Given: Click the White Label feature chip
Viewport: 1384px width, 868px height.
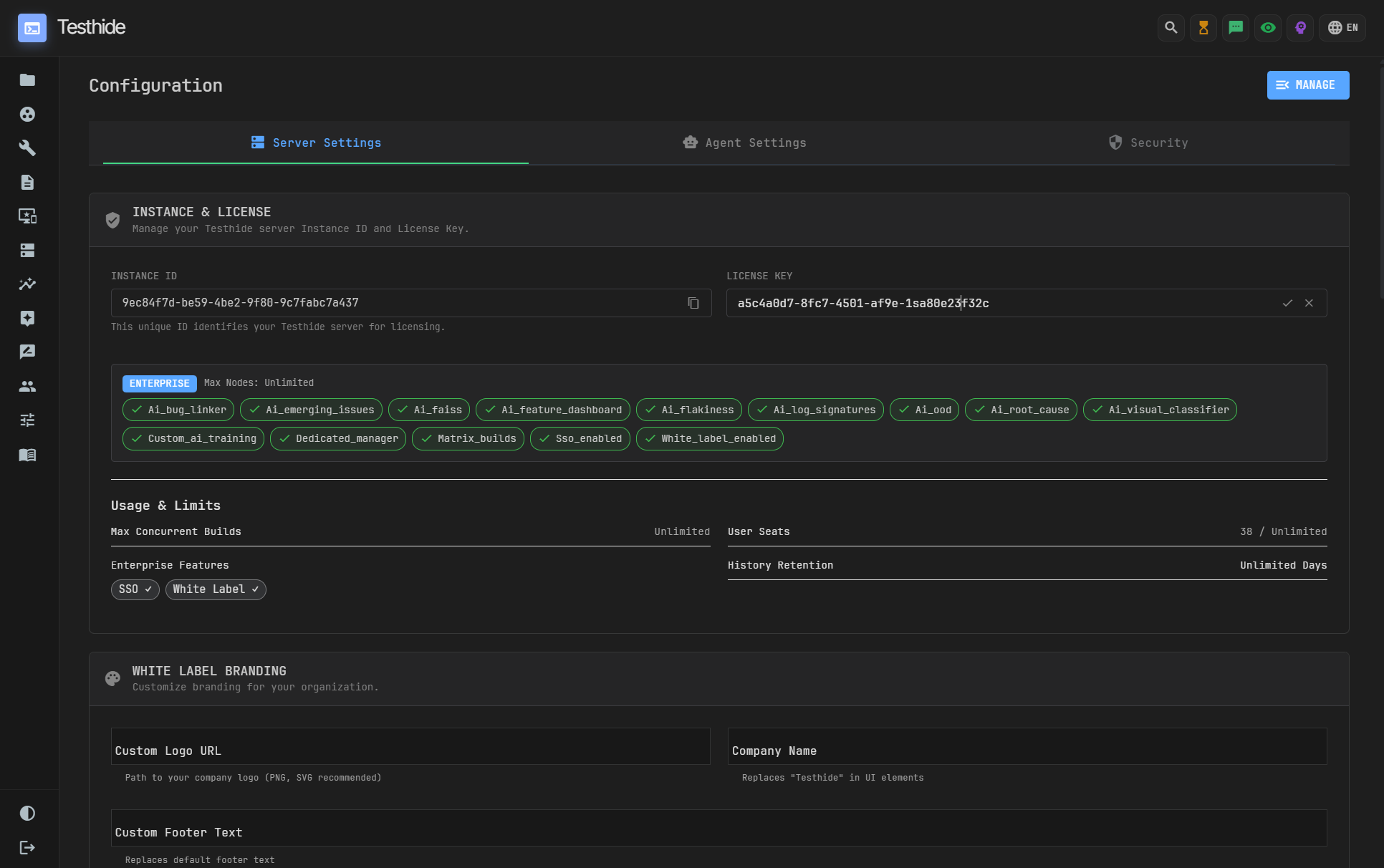Looking at the screenshot, I should click(216, 589).
